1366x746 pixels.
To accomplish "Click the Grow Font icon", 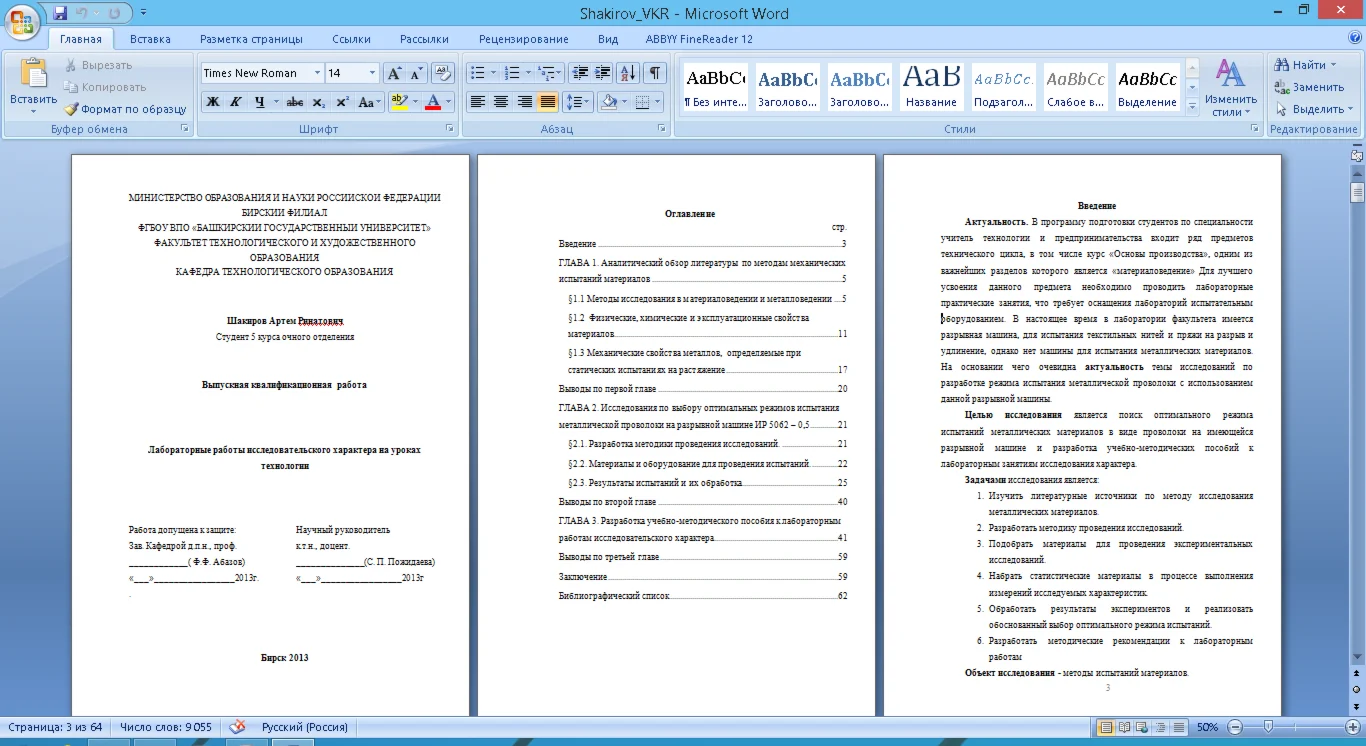I will pyautogui.click(x=394, y=73).
